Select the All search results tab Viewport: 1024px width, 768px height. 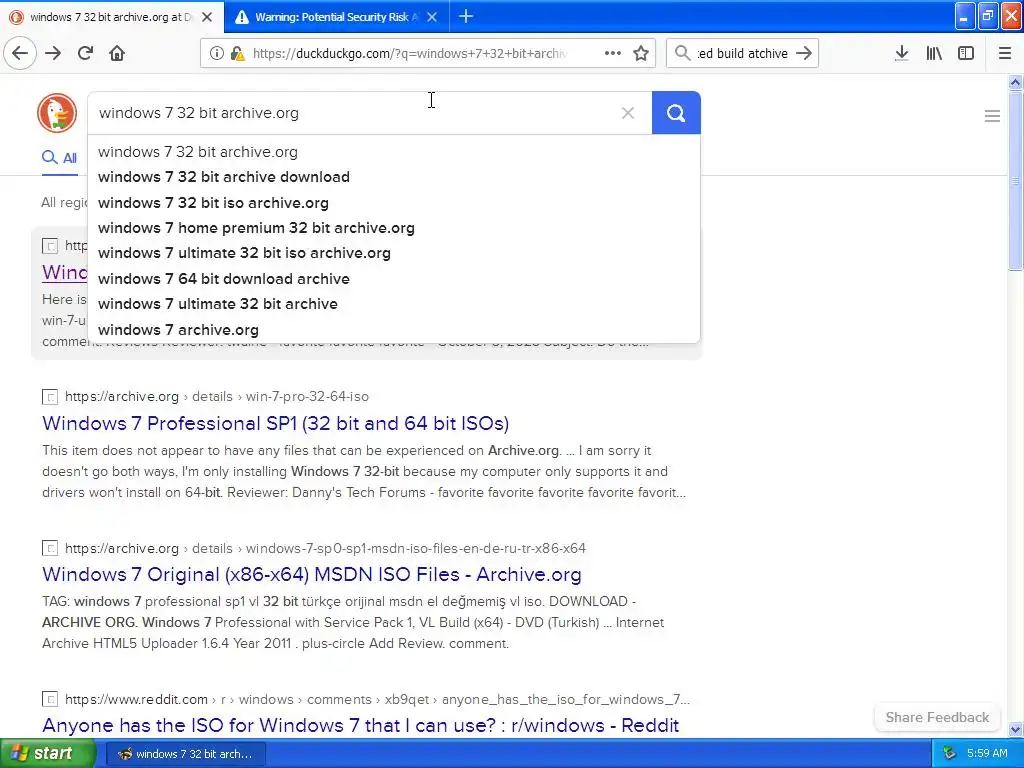59,158
